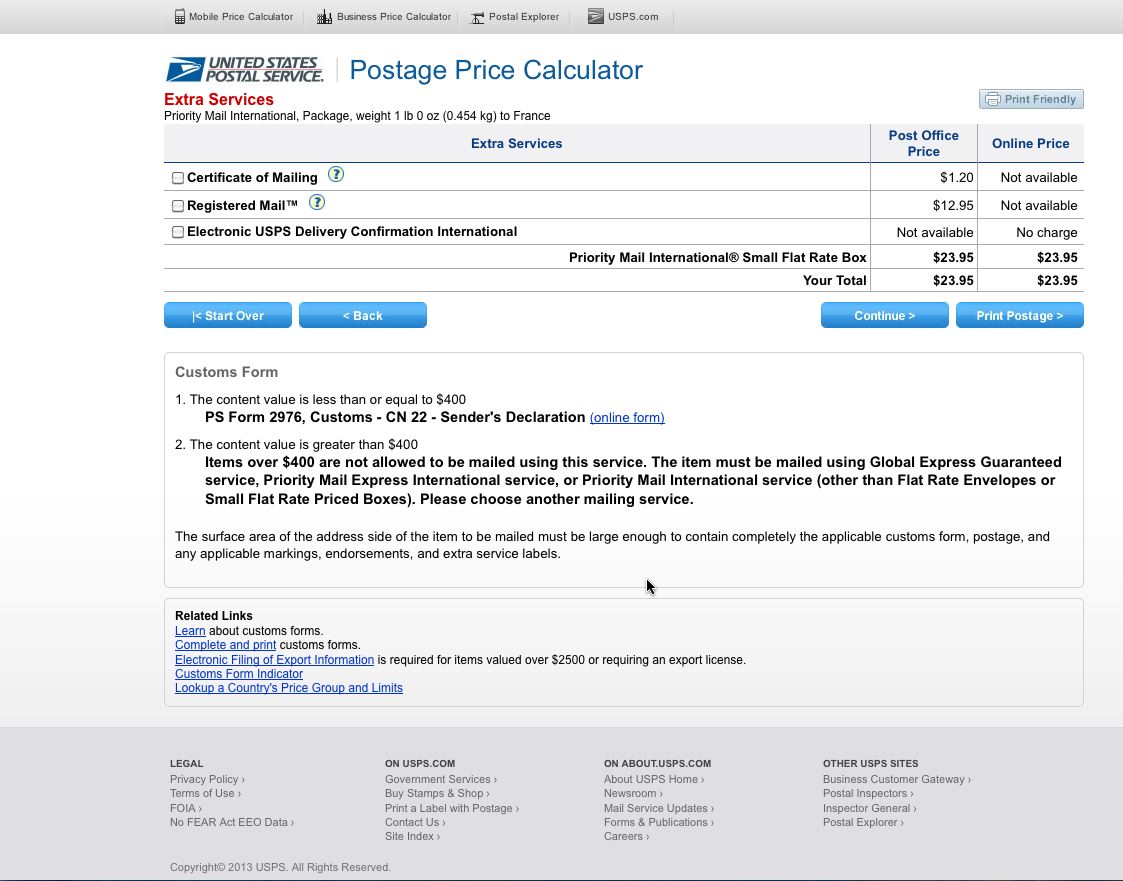
Task: Open Contact Us footer link
Action: tap(415, 822)
